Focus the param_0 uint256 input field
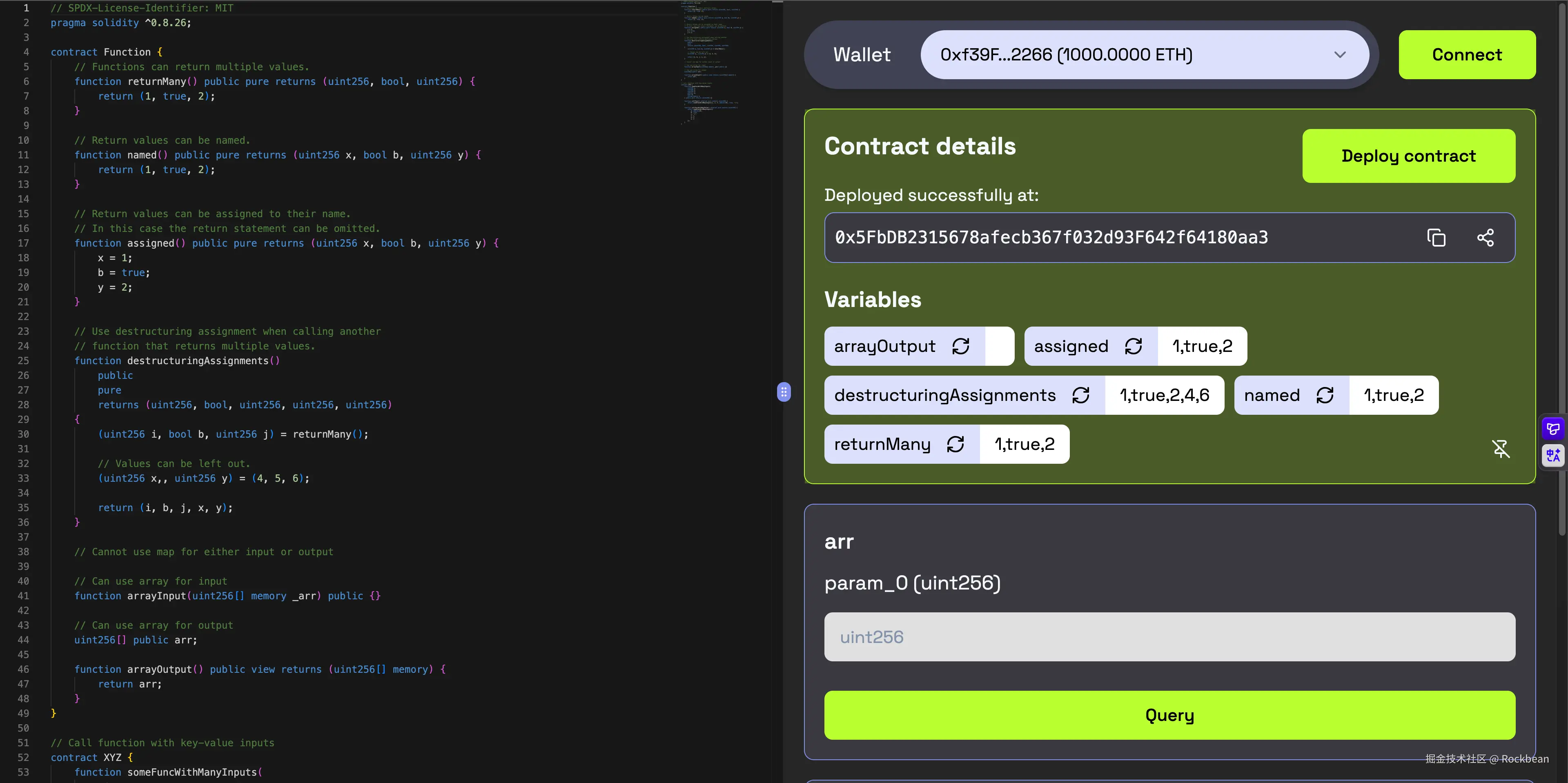 [x=1169, y=637]
